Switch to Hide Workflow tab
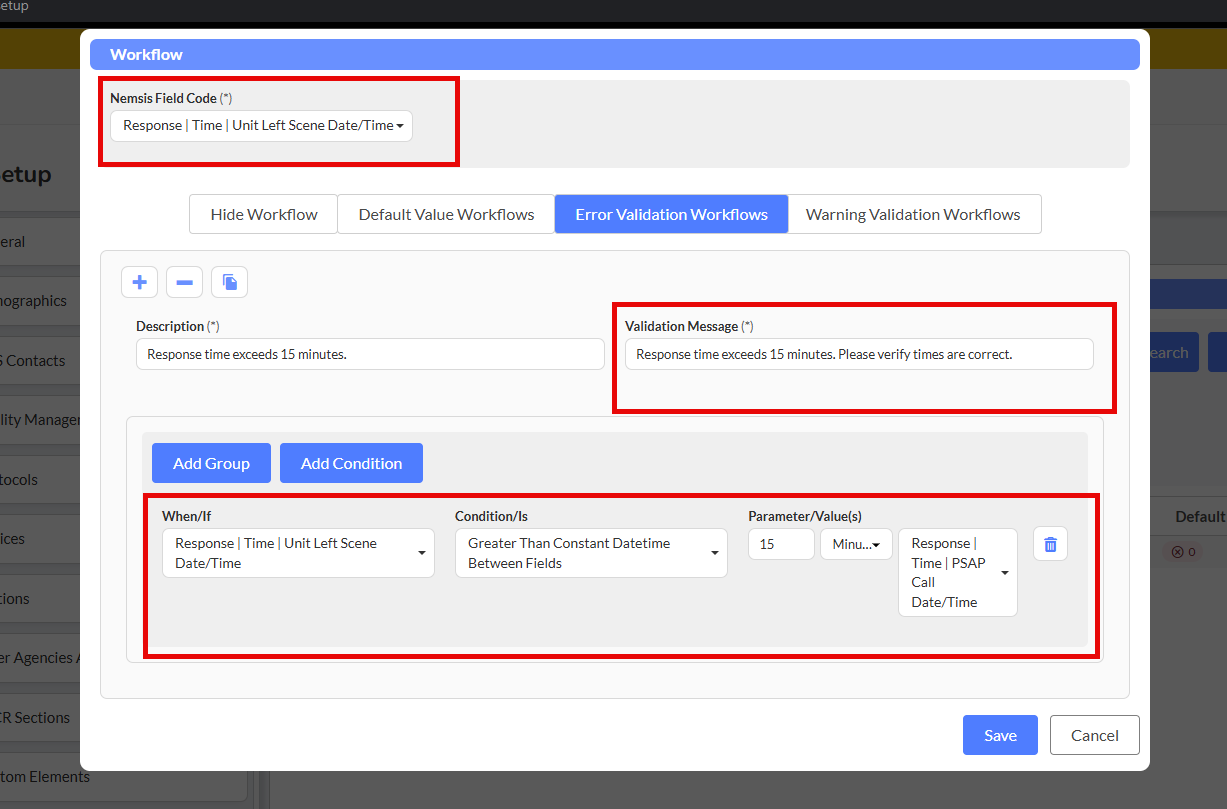 [x=264, y=214]
